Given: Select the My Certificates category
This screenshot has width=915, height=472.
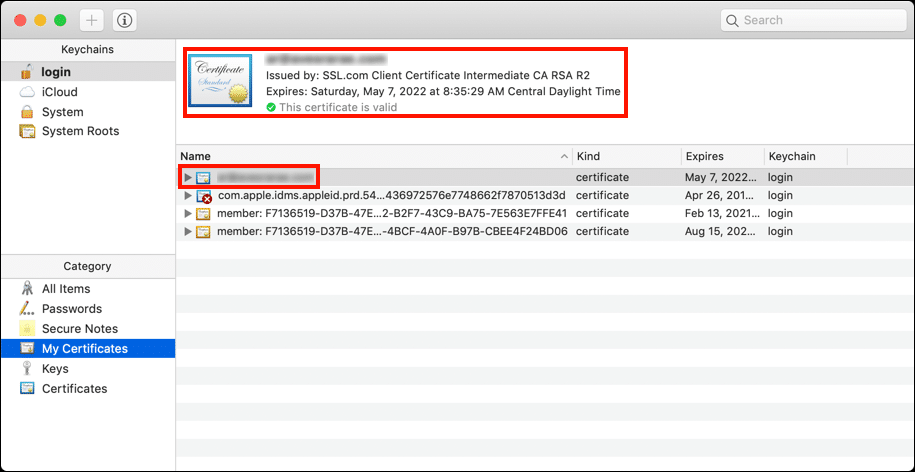Looking at the screenshot, I should [x=84, y=349].
